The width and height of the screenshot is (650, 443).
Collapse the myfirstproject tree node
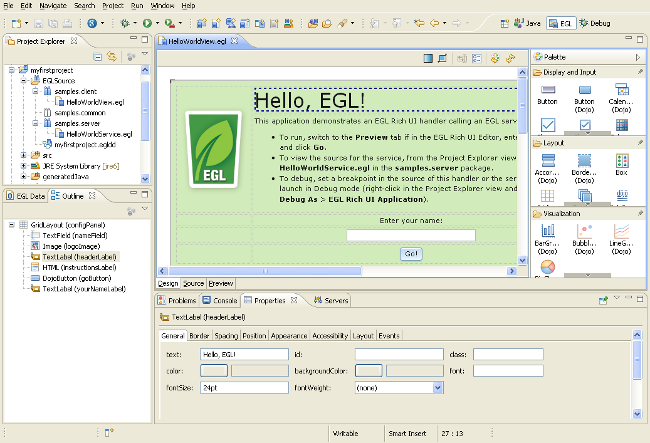[x=12, y=70]
